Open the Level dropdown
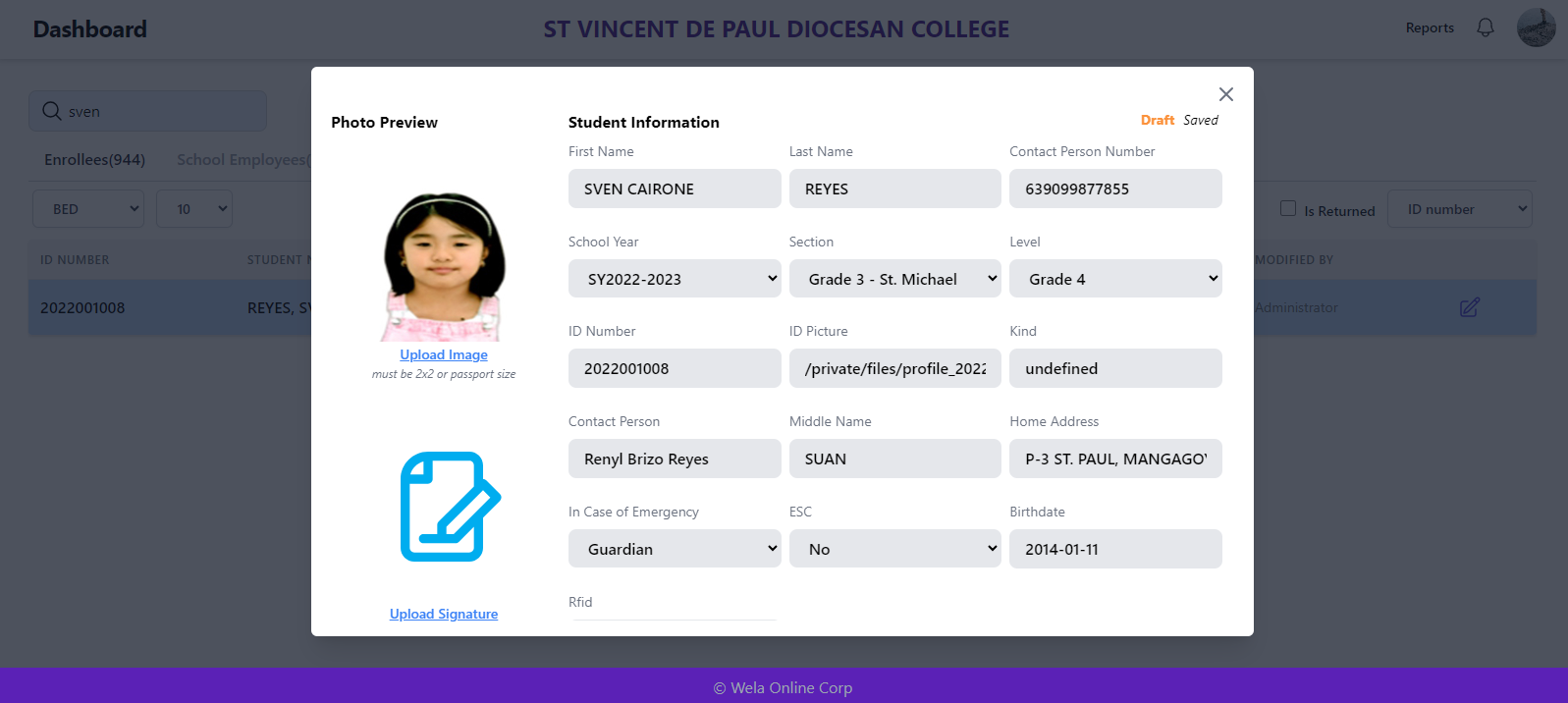 coord(1115,279)
